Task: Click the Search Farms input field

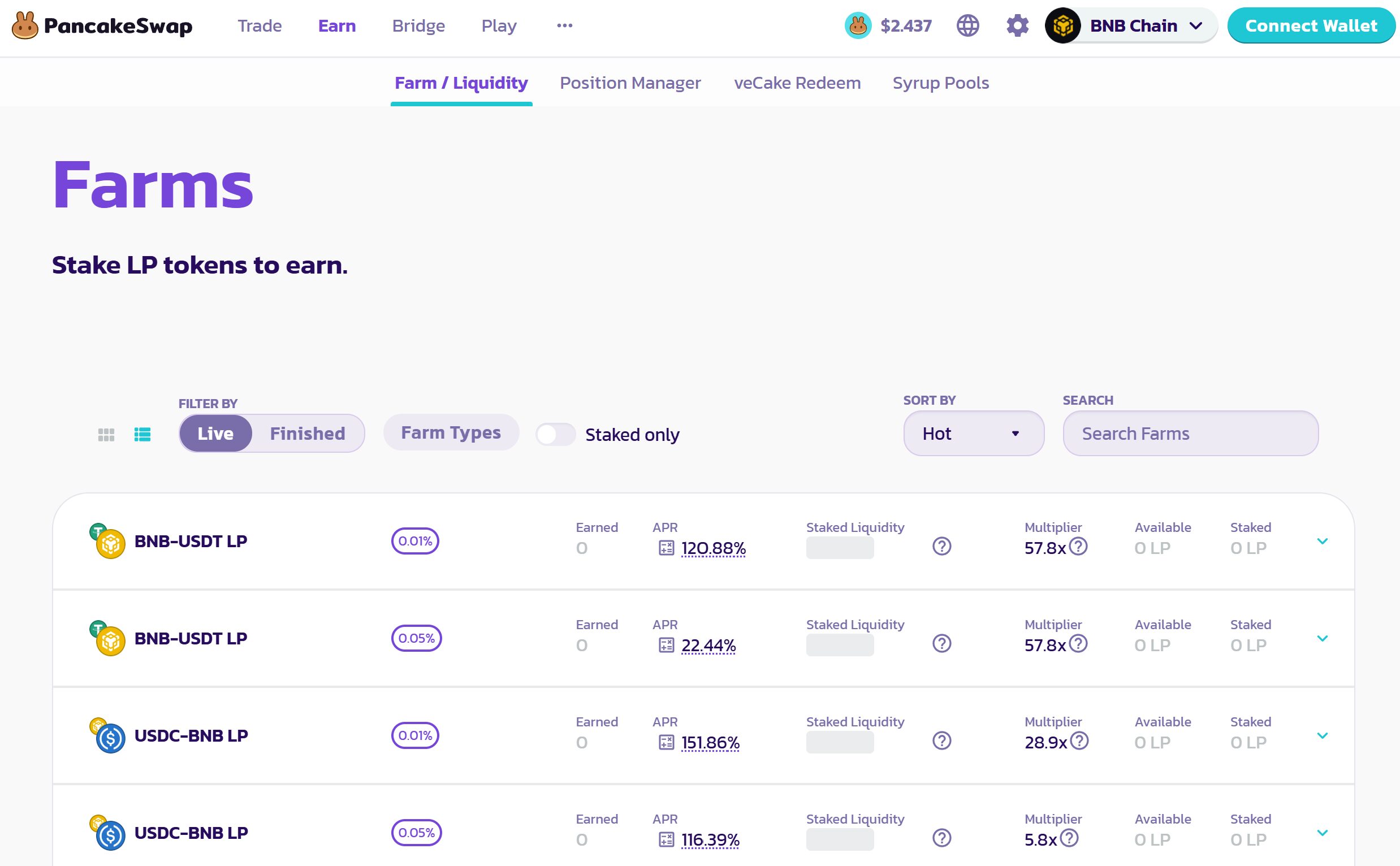Action: pos(1190,434)
